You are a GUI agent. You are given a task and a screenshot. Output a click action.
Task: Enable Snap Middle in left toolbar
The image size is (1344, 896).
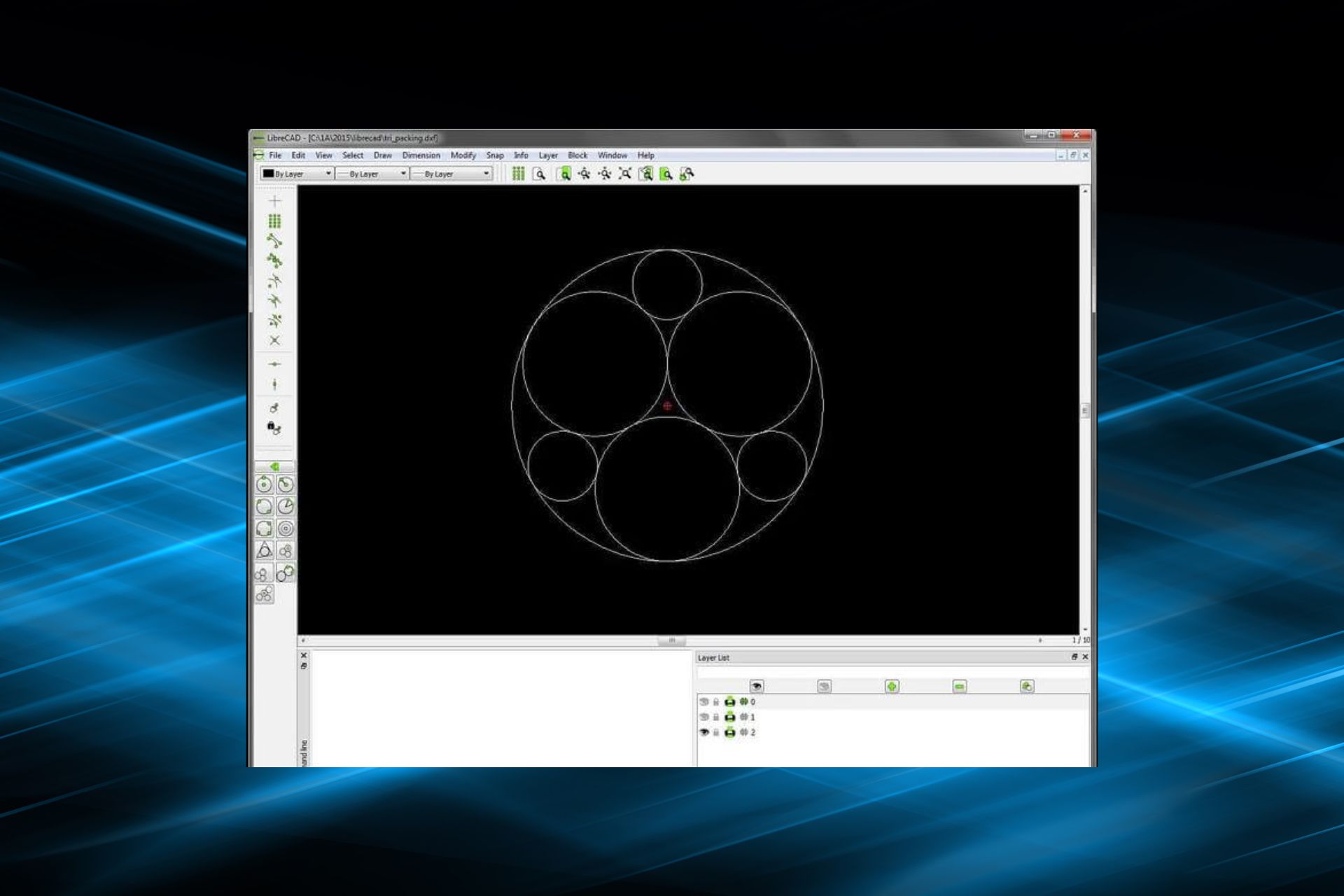pos(274,300)
